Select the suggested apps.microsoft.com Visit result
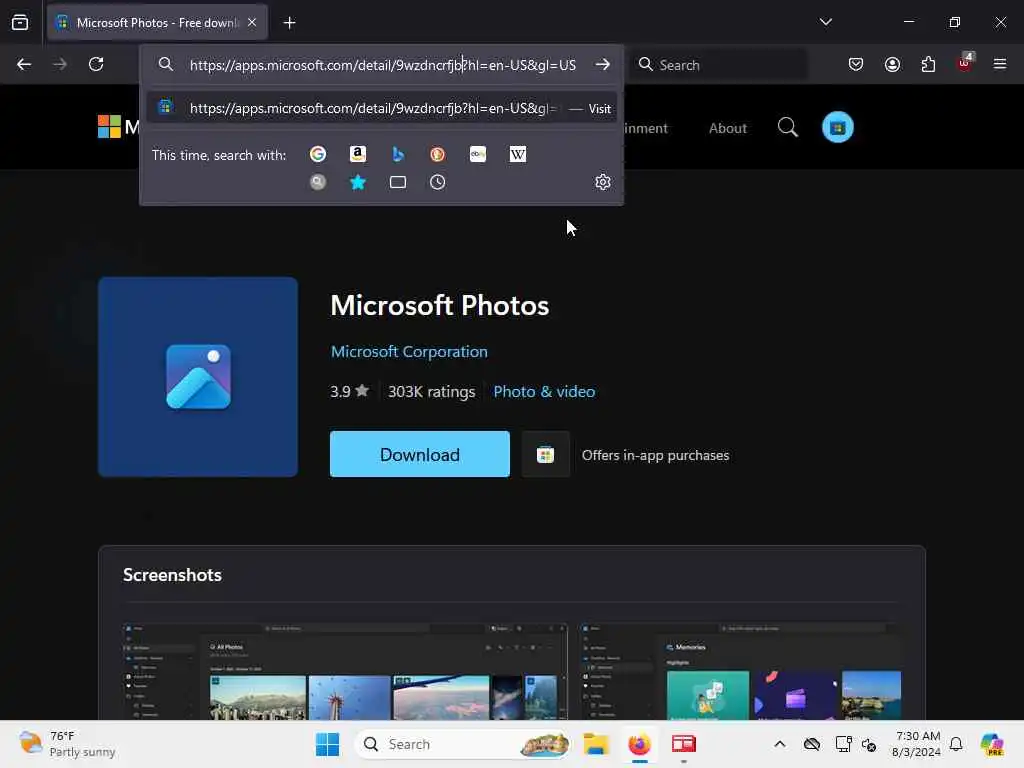The height and width of the screenshot is (768, 1024). pos(382,108)
